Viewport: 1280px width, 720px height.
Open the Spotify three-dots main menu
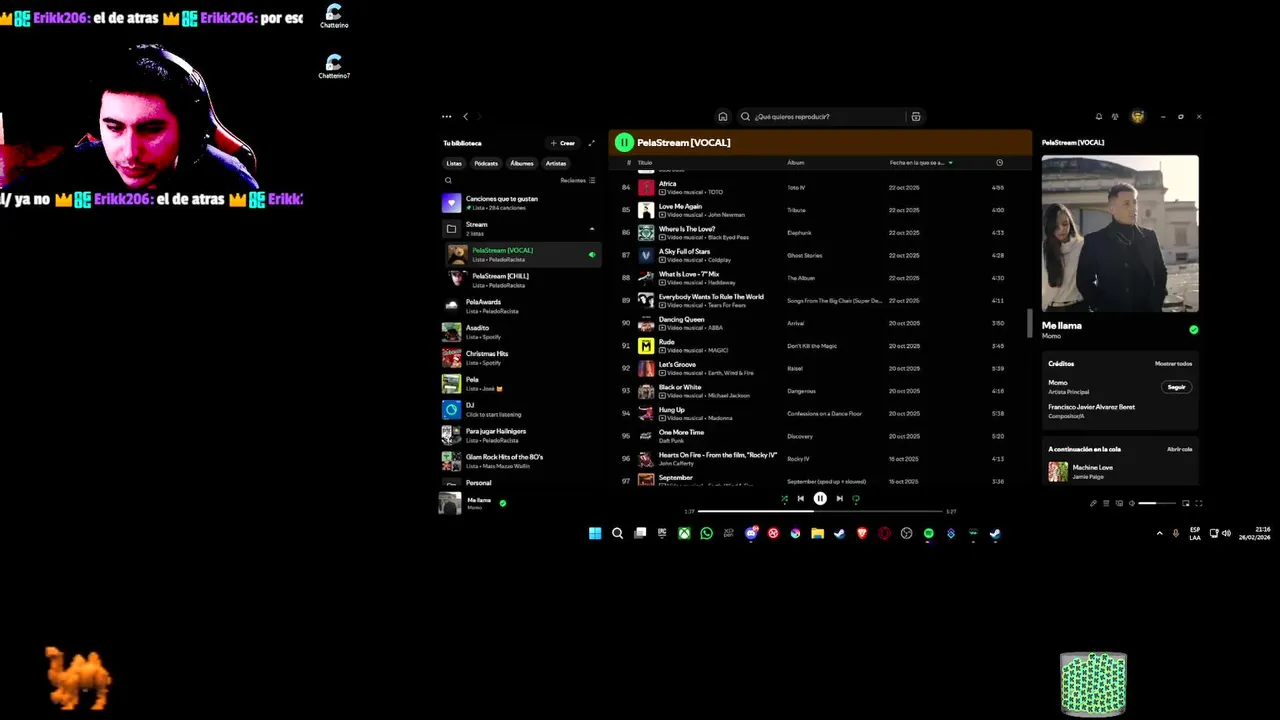[447, 117]
